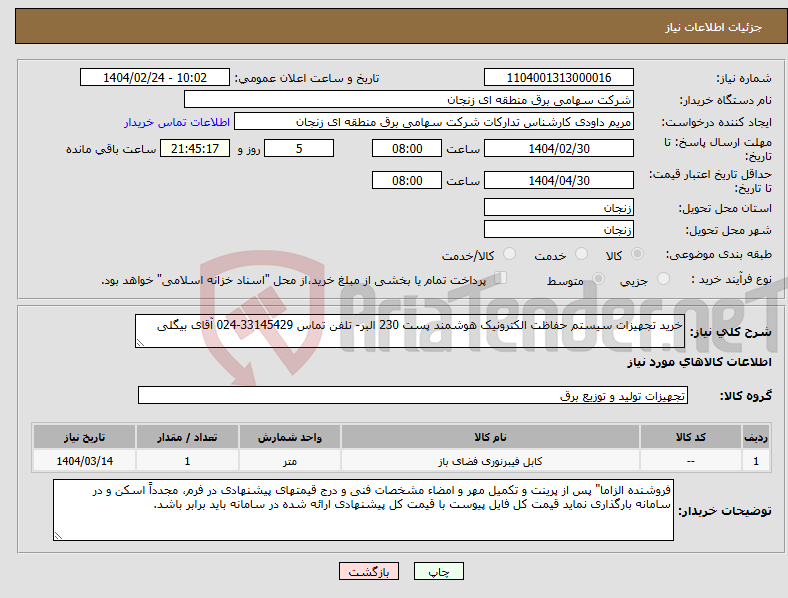Click the کد کالا column header

tap(691, 437)
